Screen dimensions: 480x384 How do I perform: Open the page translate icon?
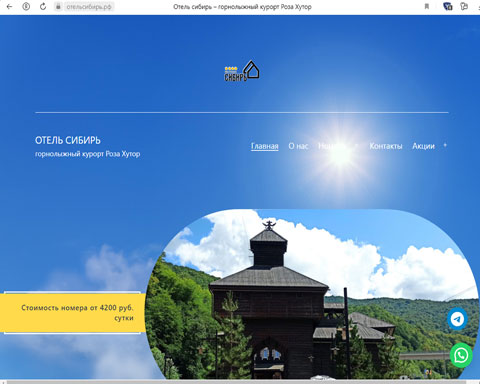448,7
